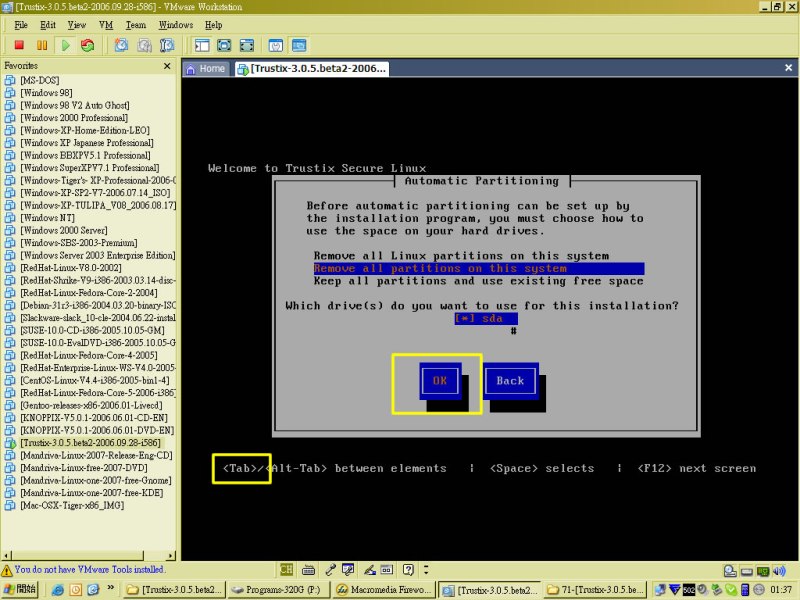Viewport: 800px width, 600px height.
Task: Select the Trustix-3.0.5.beta2-2006 tab
Action: tap(312, 68)
